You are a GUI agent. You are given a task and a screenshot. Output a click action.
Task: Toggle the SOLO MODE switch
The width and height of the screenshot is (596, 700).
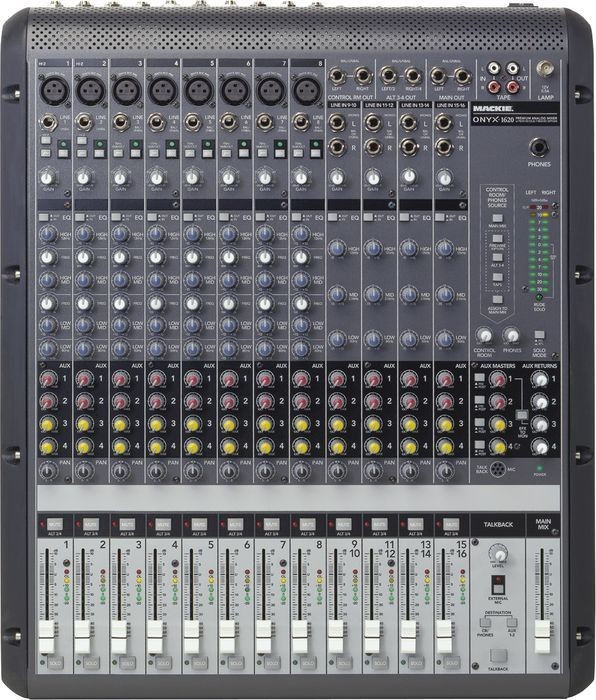[x=539, y=335]
